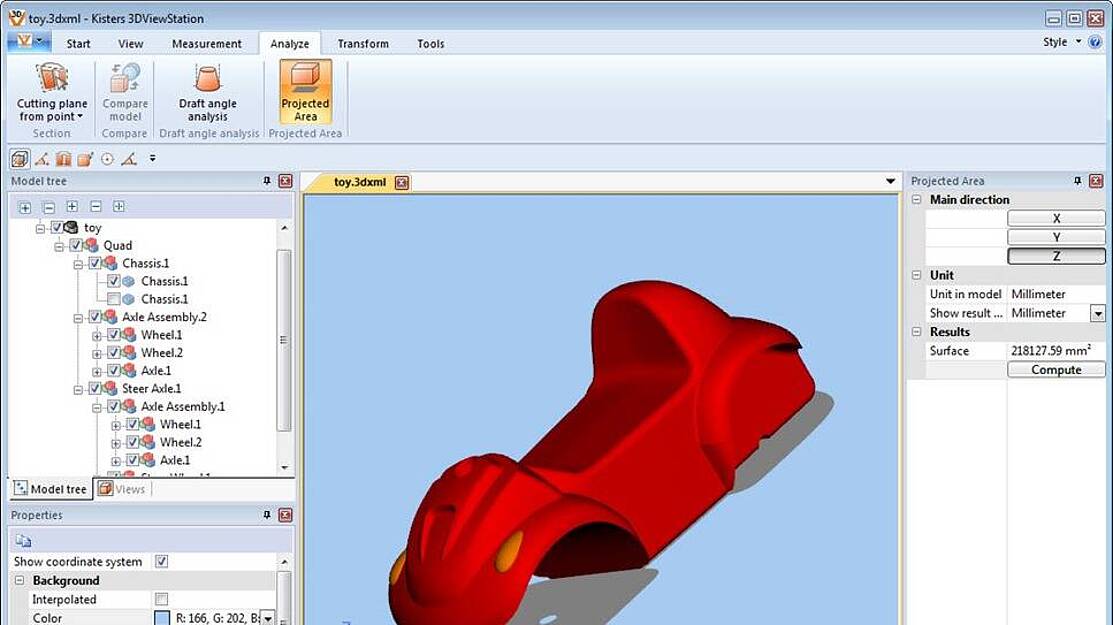Click the second quick toolbar measuring icon
1113x625 pixels.
coord(42,159)
